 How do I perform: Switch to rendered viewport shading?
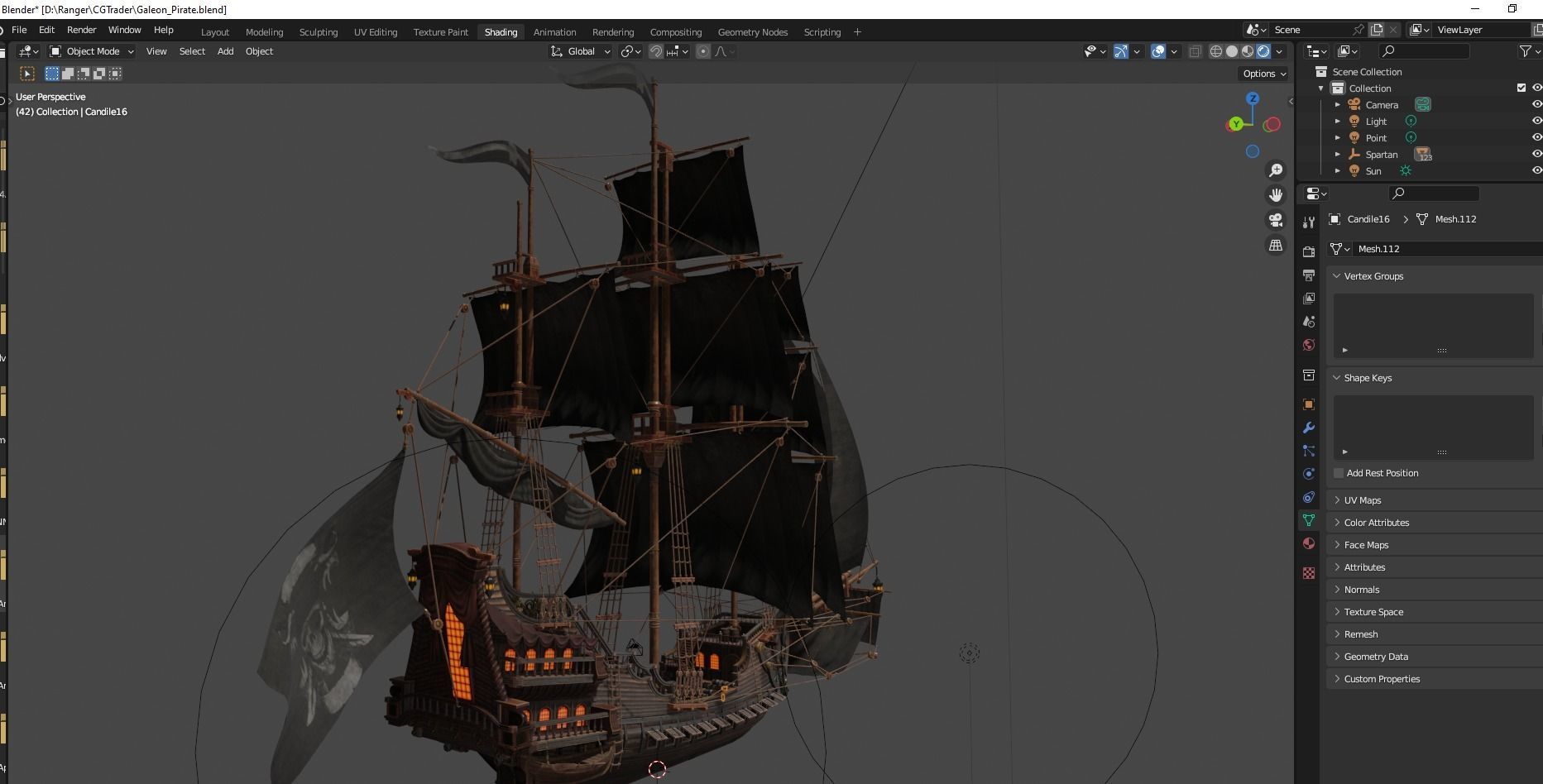pos(1263,51)
